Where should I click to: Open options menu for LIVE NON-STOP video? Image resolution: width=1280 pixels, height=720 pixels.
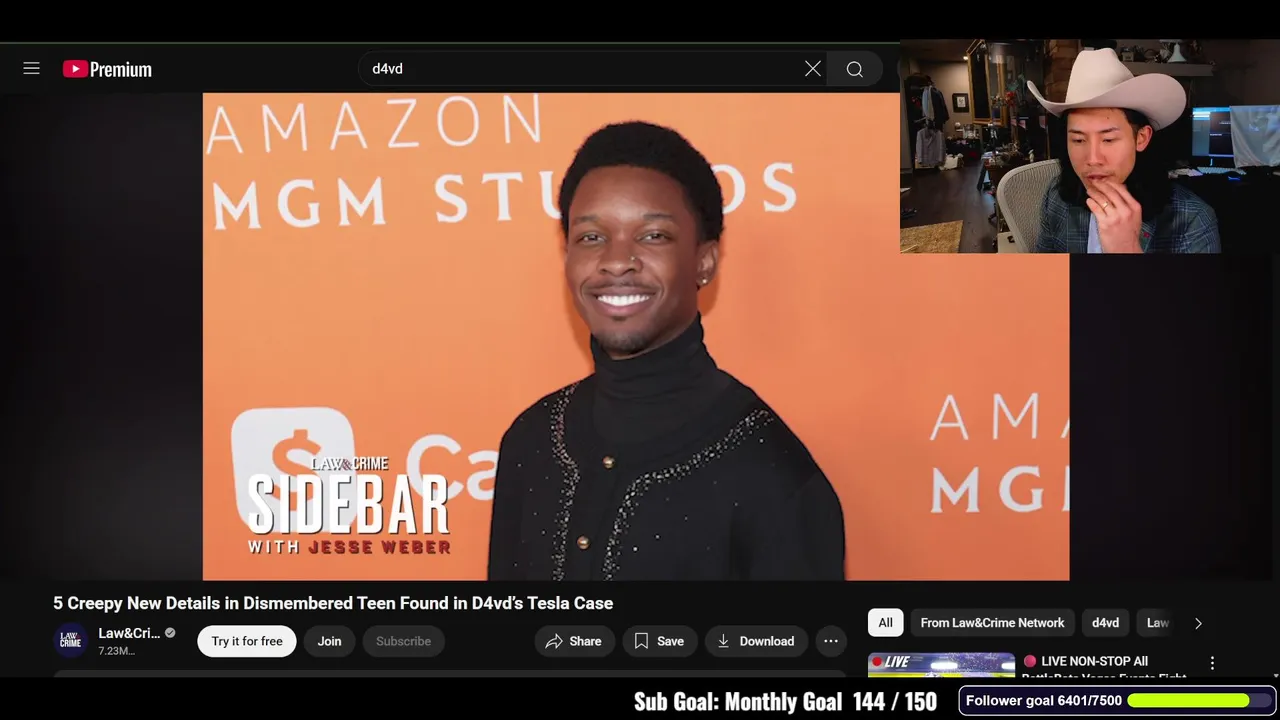[x=1212, y=663]
